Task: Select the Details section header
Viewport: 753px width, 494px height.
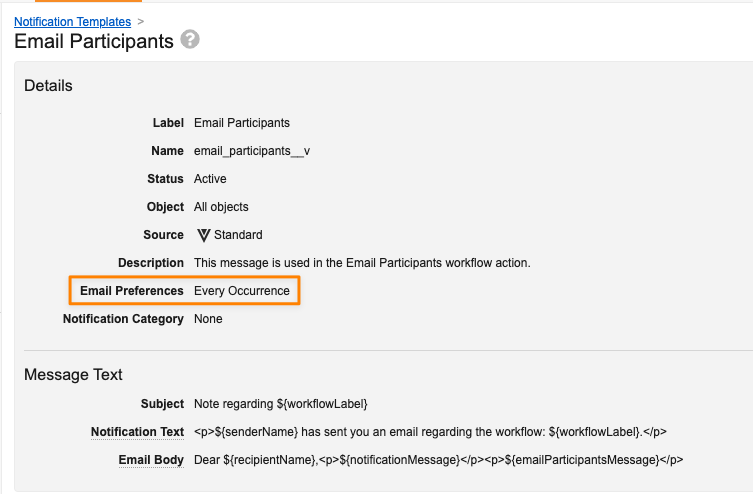Action: point(48,86)
